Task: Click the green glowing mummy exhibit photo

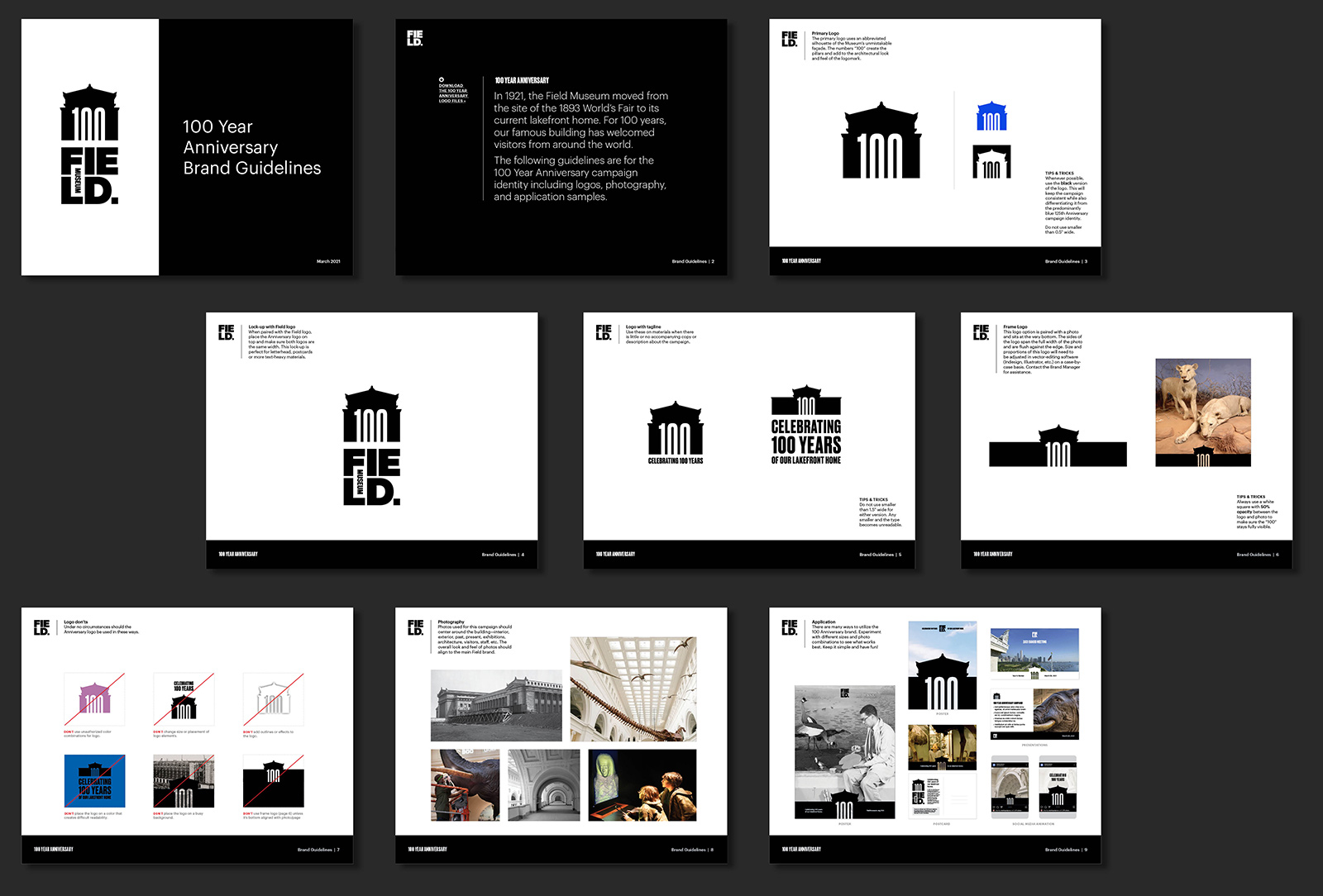Action: pyautogui.click(x=642, y=785)
